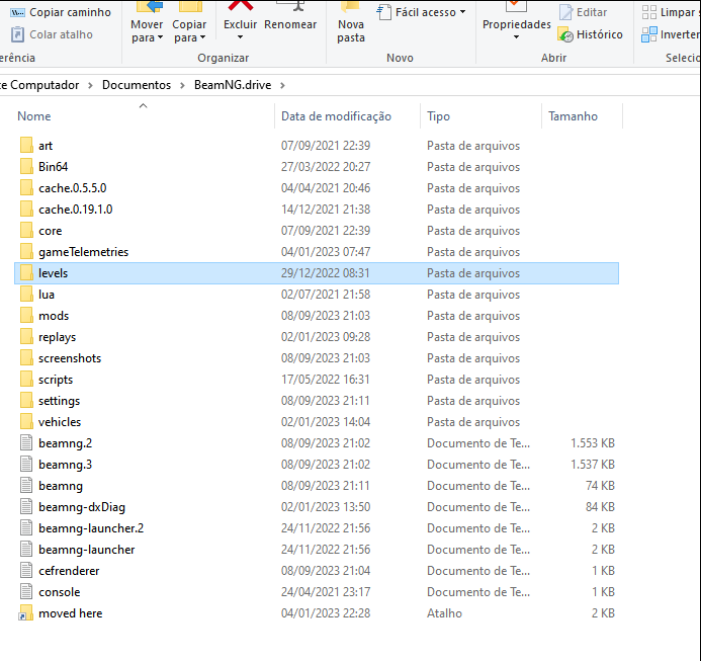
Task: Click the Copiar caminho ribbon icon
Action: click(17, 13)
